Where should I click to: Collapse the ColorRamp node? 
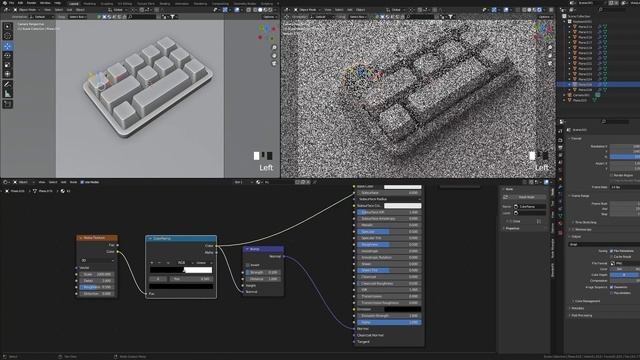click(150, 238)
